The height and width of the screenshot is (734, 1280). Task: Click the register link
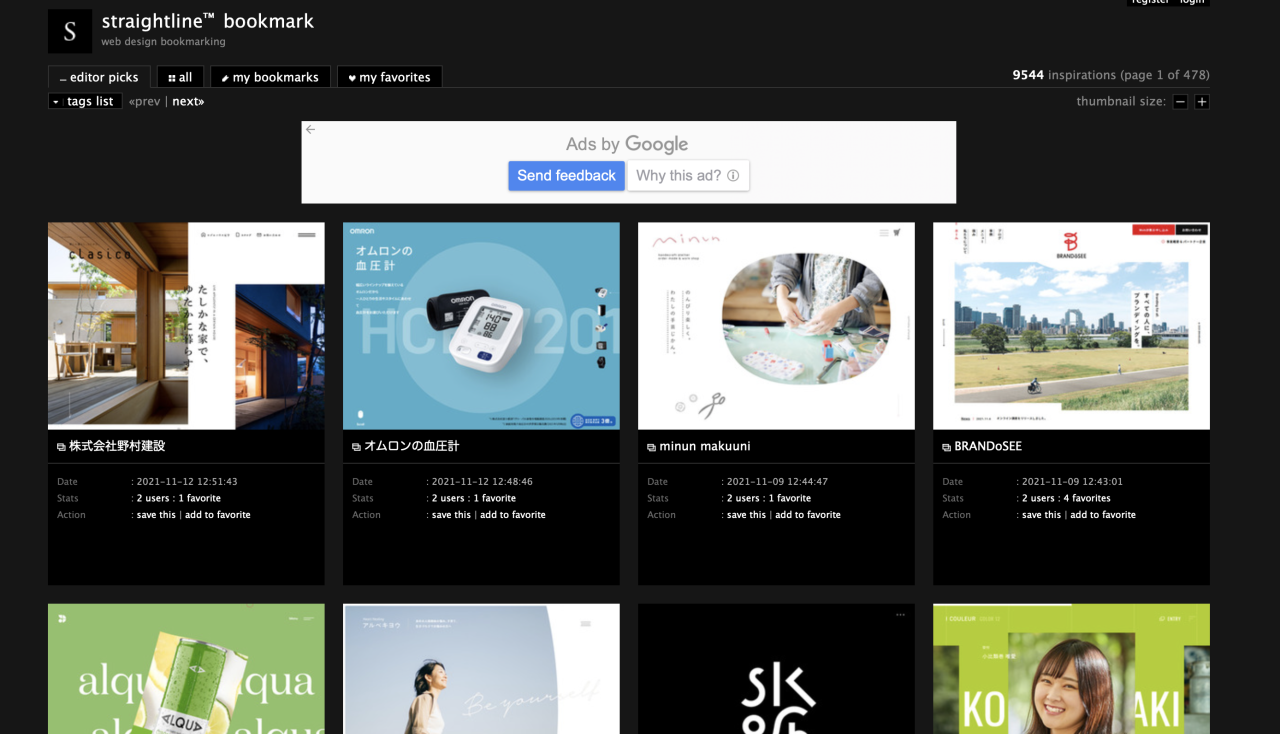pos(1150,2)
